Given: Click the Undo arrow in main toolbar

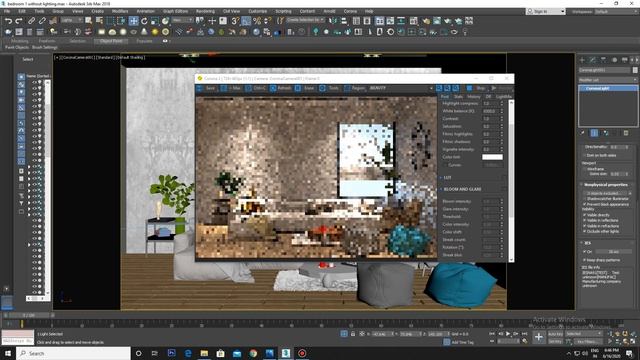Looking at the screenshot, I should pos(8,20).
